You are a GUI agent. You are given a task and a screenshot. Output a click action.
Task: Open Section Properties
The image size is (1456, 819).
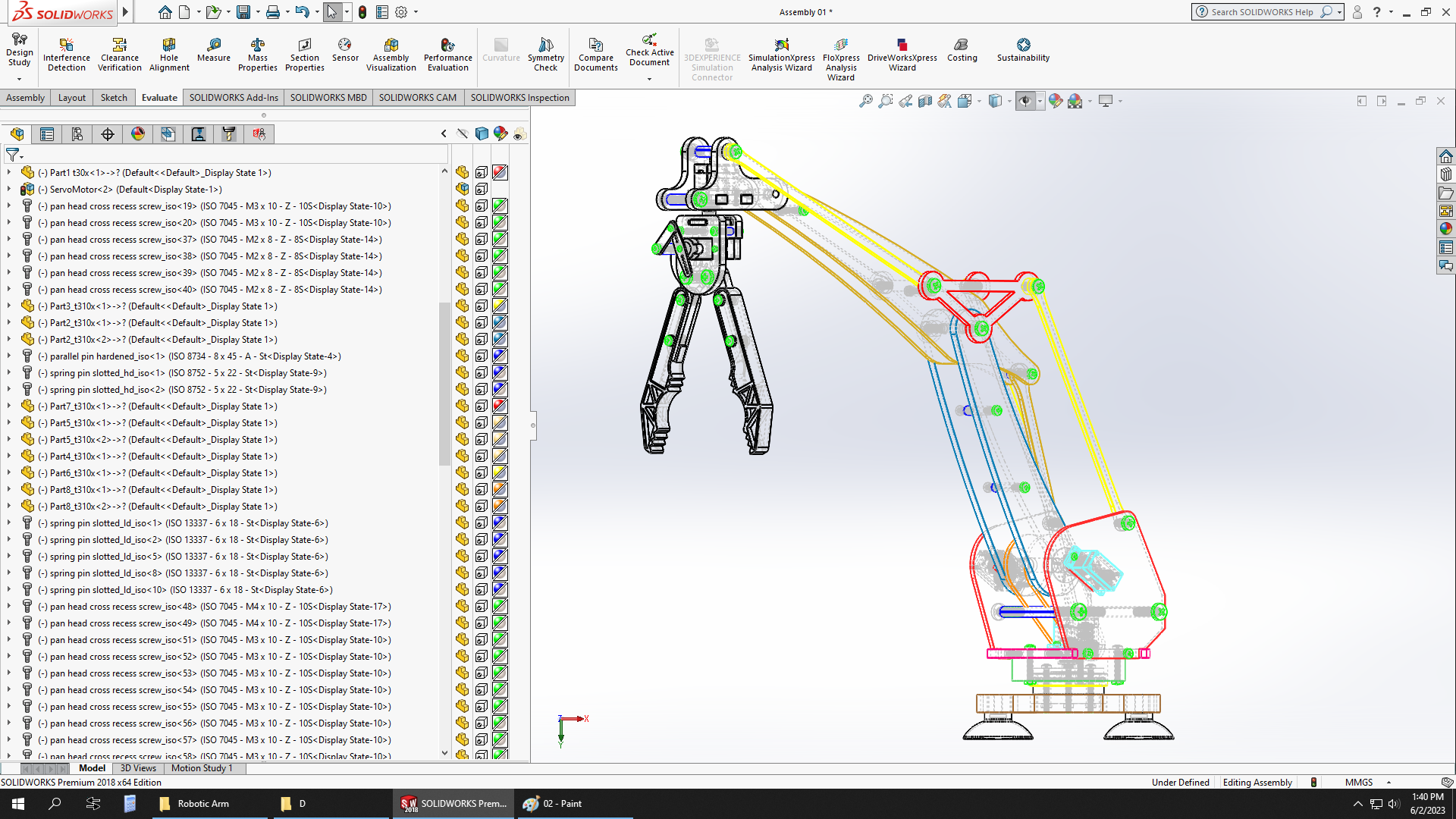[x=305, y=55]
